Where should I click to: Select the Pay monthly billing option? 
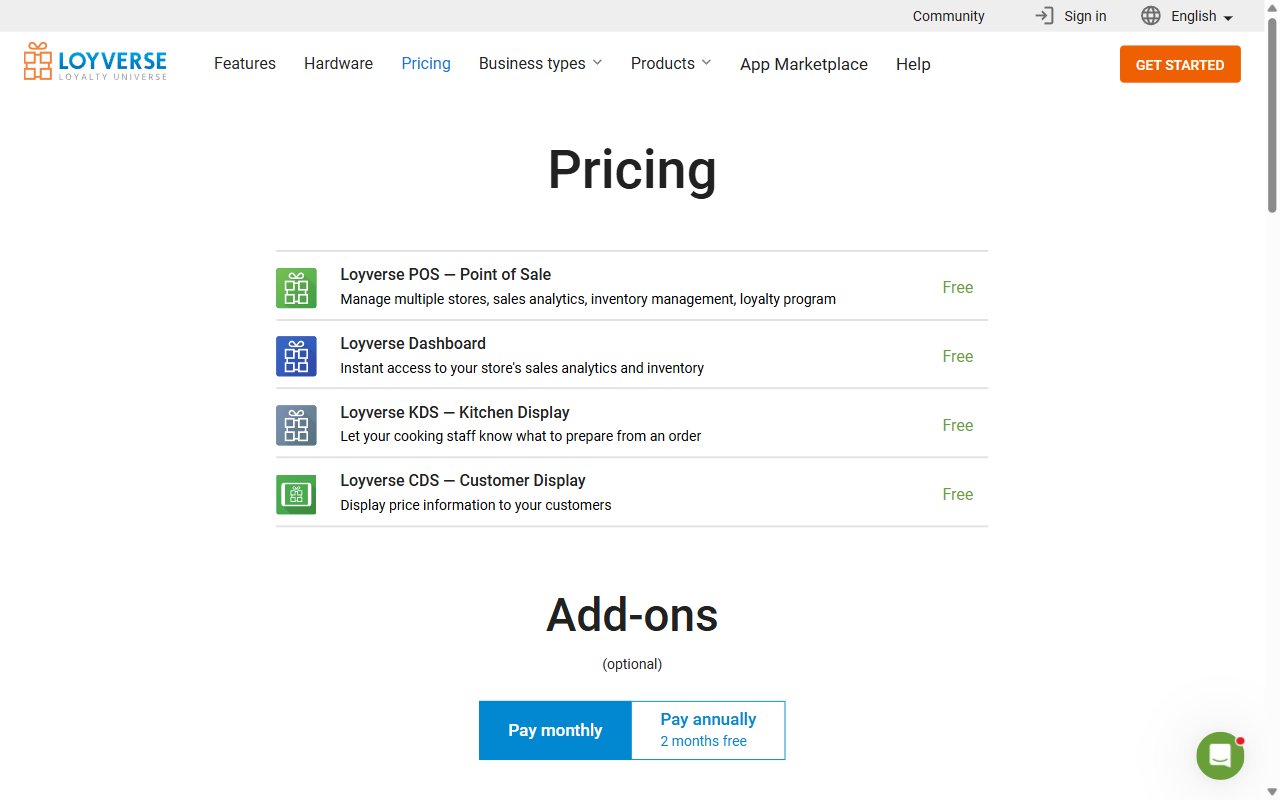point(555,730)
